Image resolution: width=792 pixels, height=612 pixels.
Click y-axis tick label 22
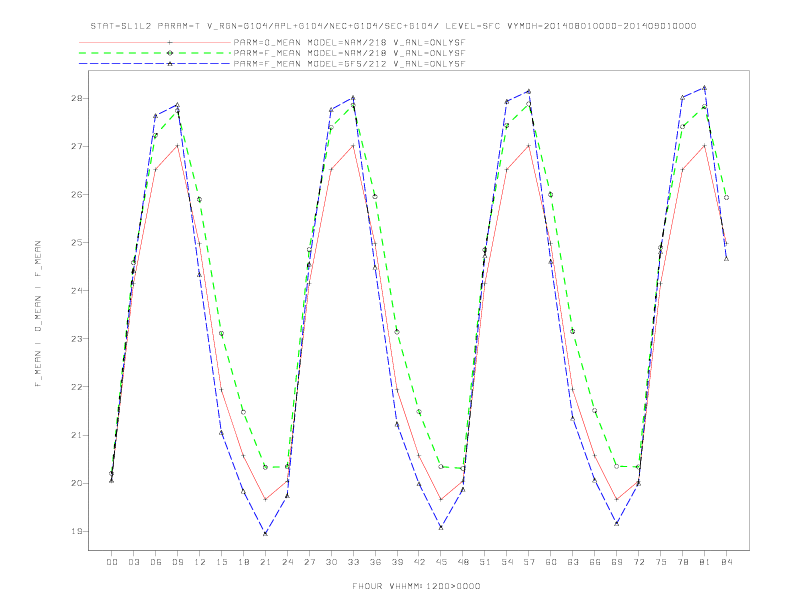click(x=76, y=387)
